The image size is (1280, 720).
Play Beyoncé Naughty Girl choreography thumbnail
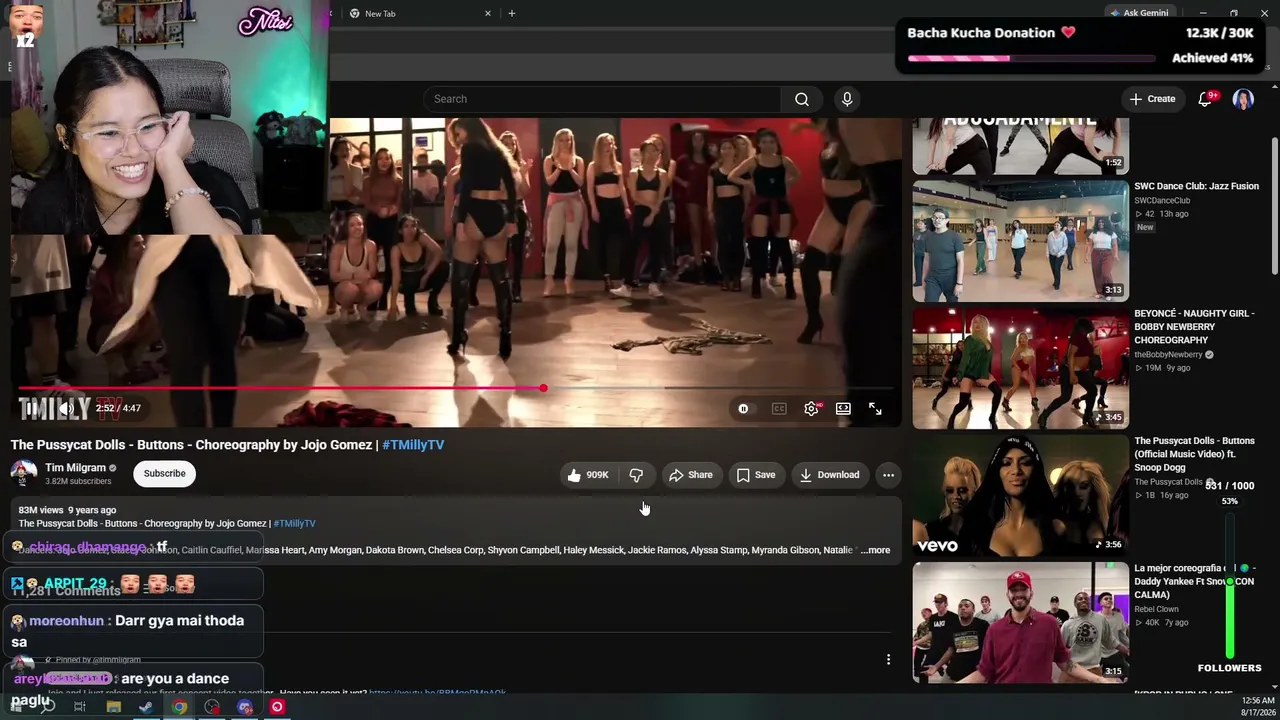click(x=1020, y=368)
